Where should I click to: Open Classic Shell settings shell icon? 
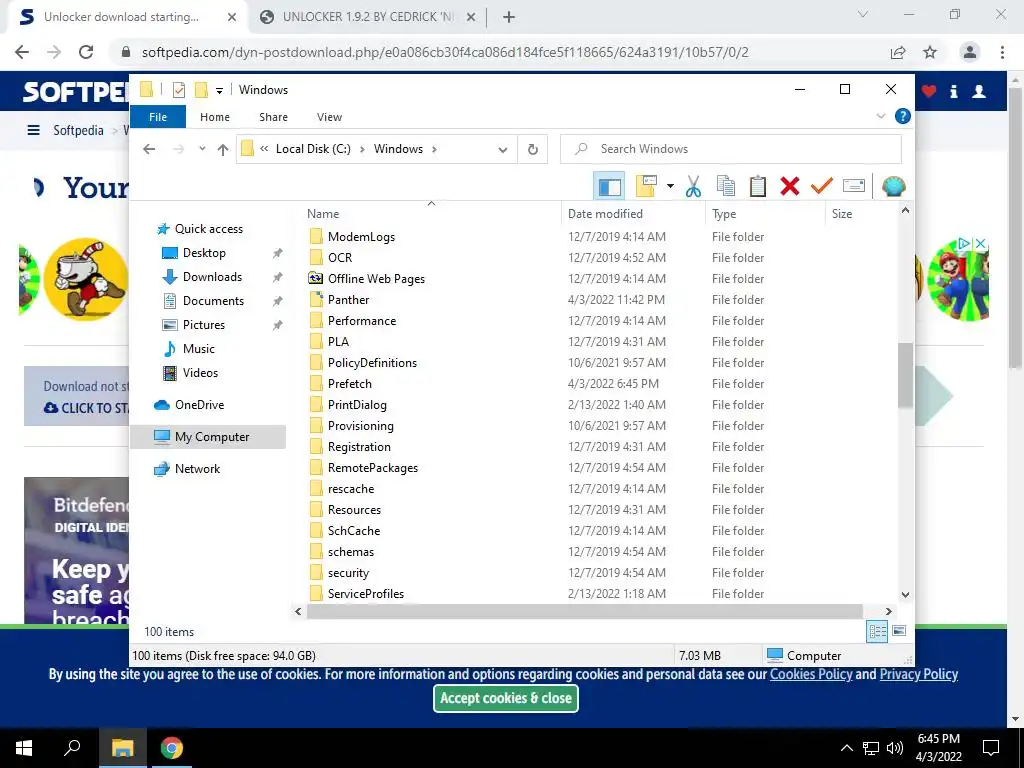pyautogui.click(x=893, y=187)
